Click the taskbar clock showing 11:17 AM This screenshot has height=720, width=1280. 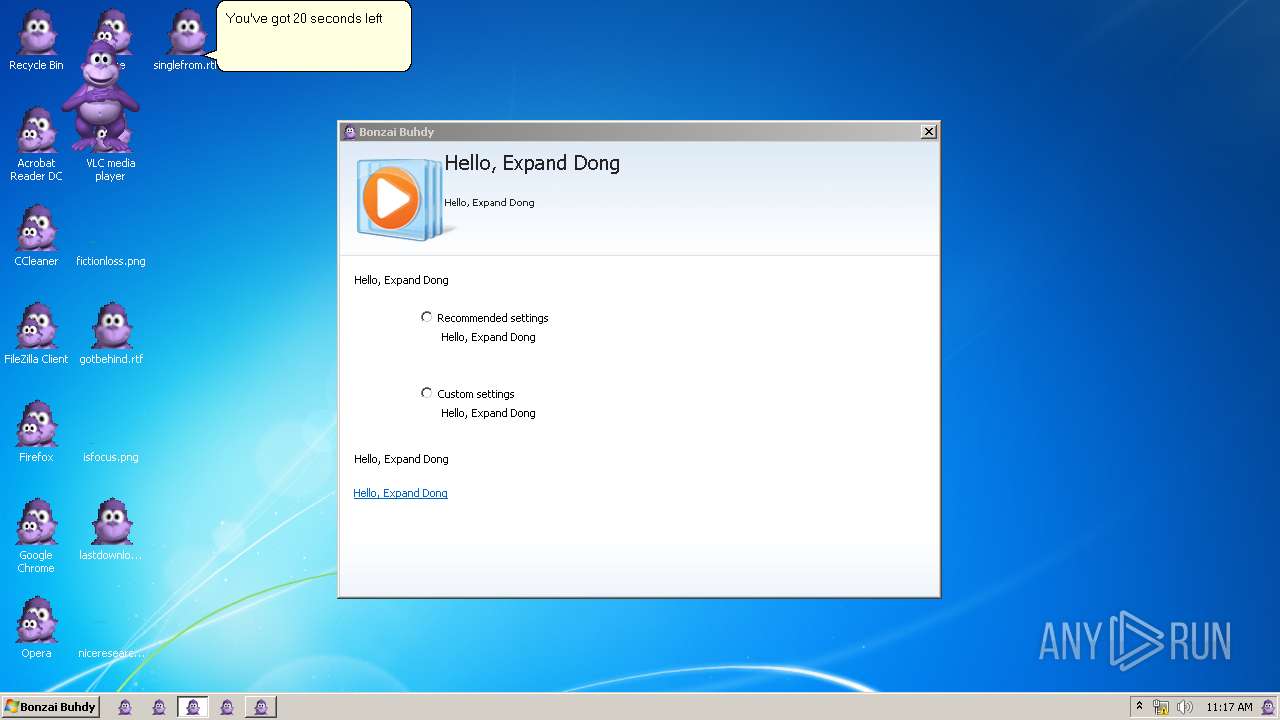1229,707
